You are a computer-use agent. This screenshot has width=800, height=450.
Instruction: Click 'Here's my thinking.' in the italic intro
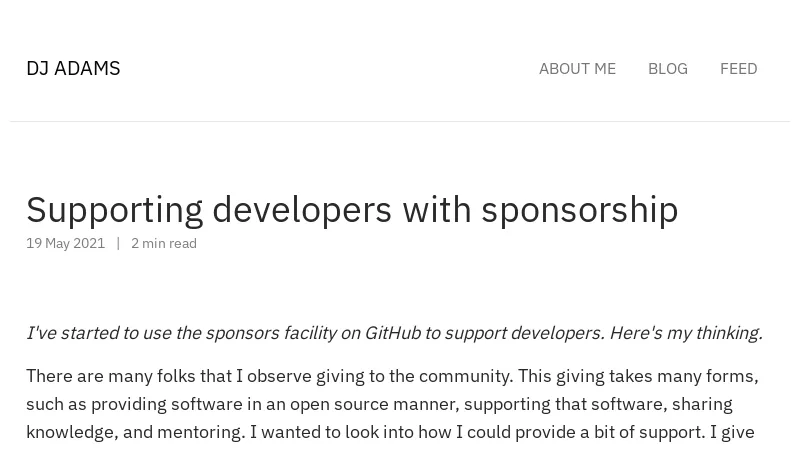686,333
